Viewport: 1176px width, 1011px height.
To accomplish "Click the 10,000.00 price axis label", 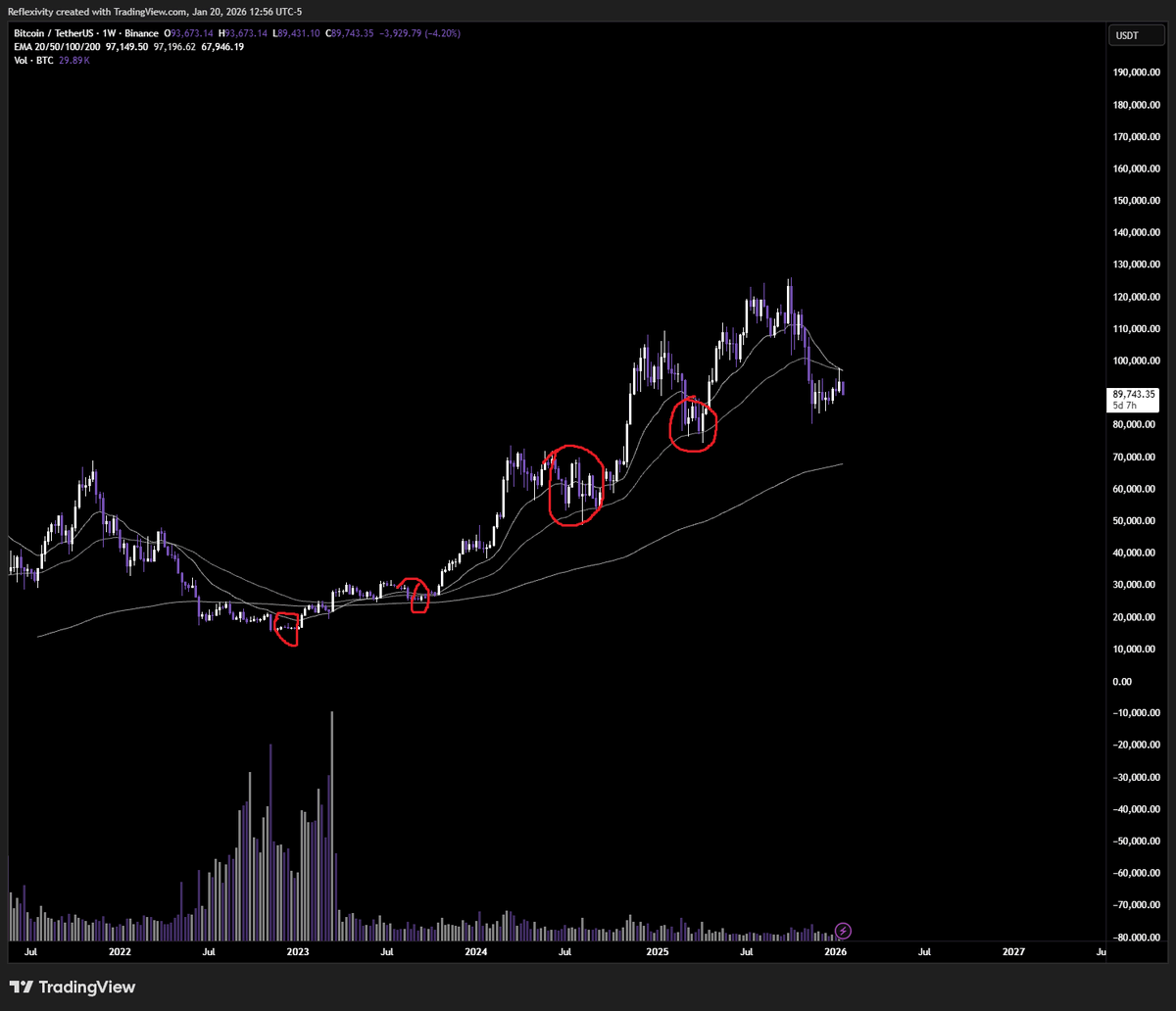I will pos(1134,650).
